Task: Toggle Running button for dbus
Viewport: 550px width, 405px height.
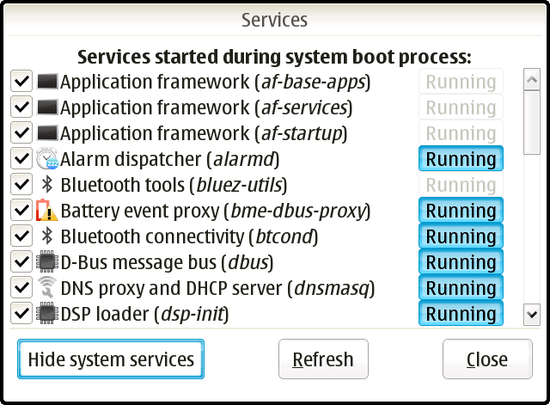Action: (461, 262)
